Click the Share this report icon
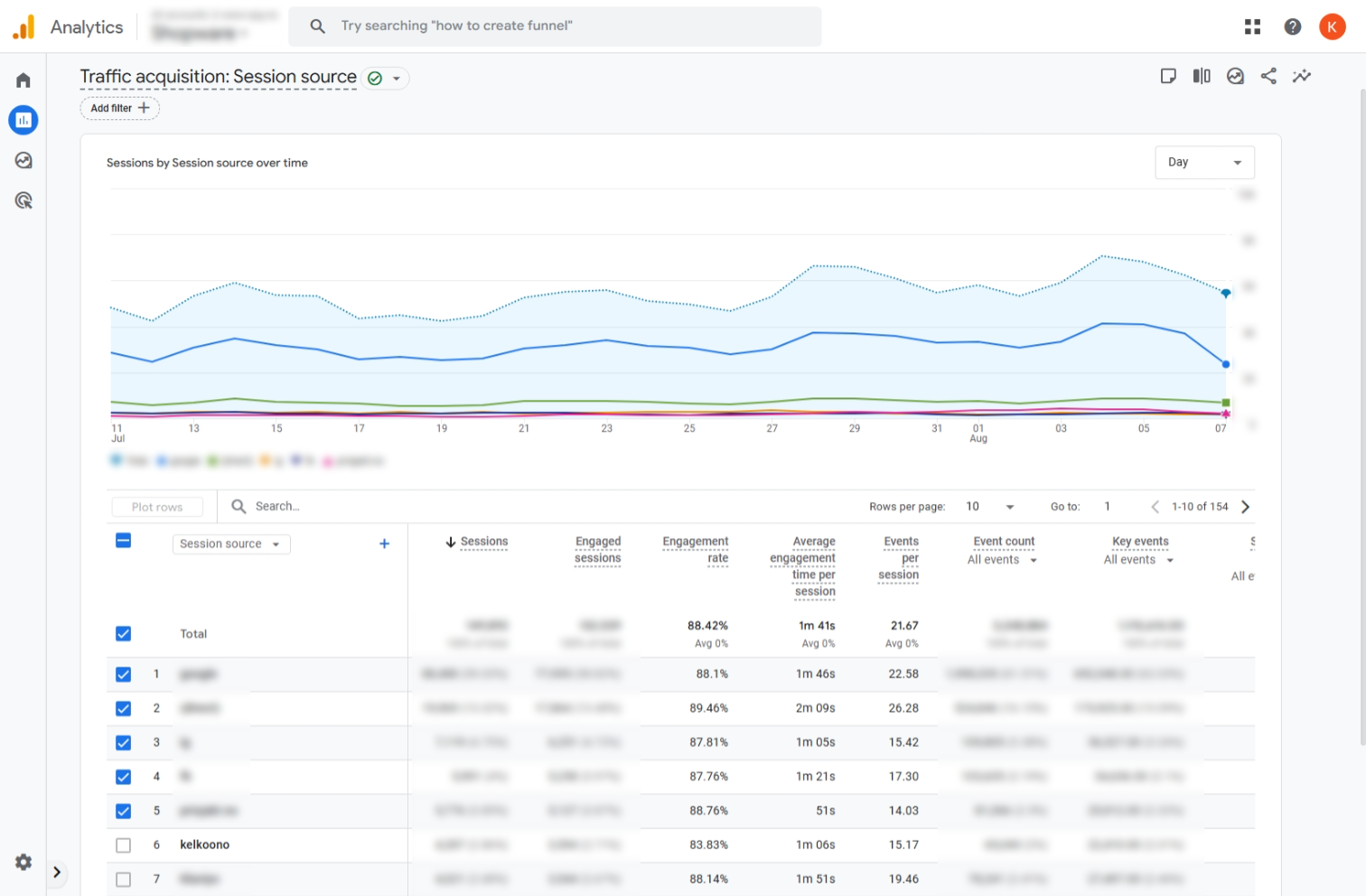1366x896 pixels. [x=1268, y=77]
